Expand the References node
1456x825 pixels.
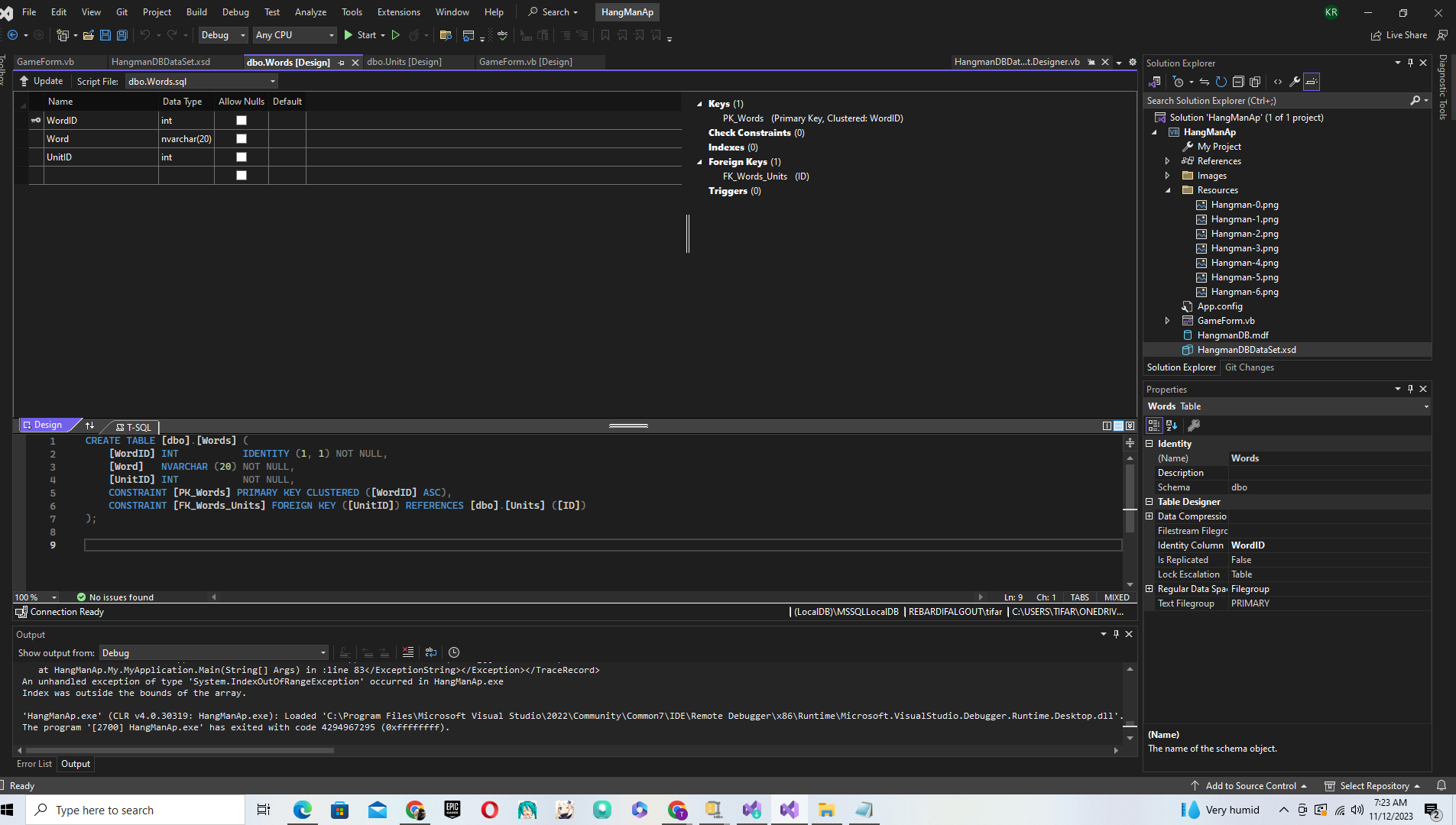click(1167, 161)
